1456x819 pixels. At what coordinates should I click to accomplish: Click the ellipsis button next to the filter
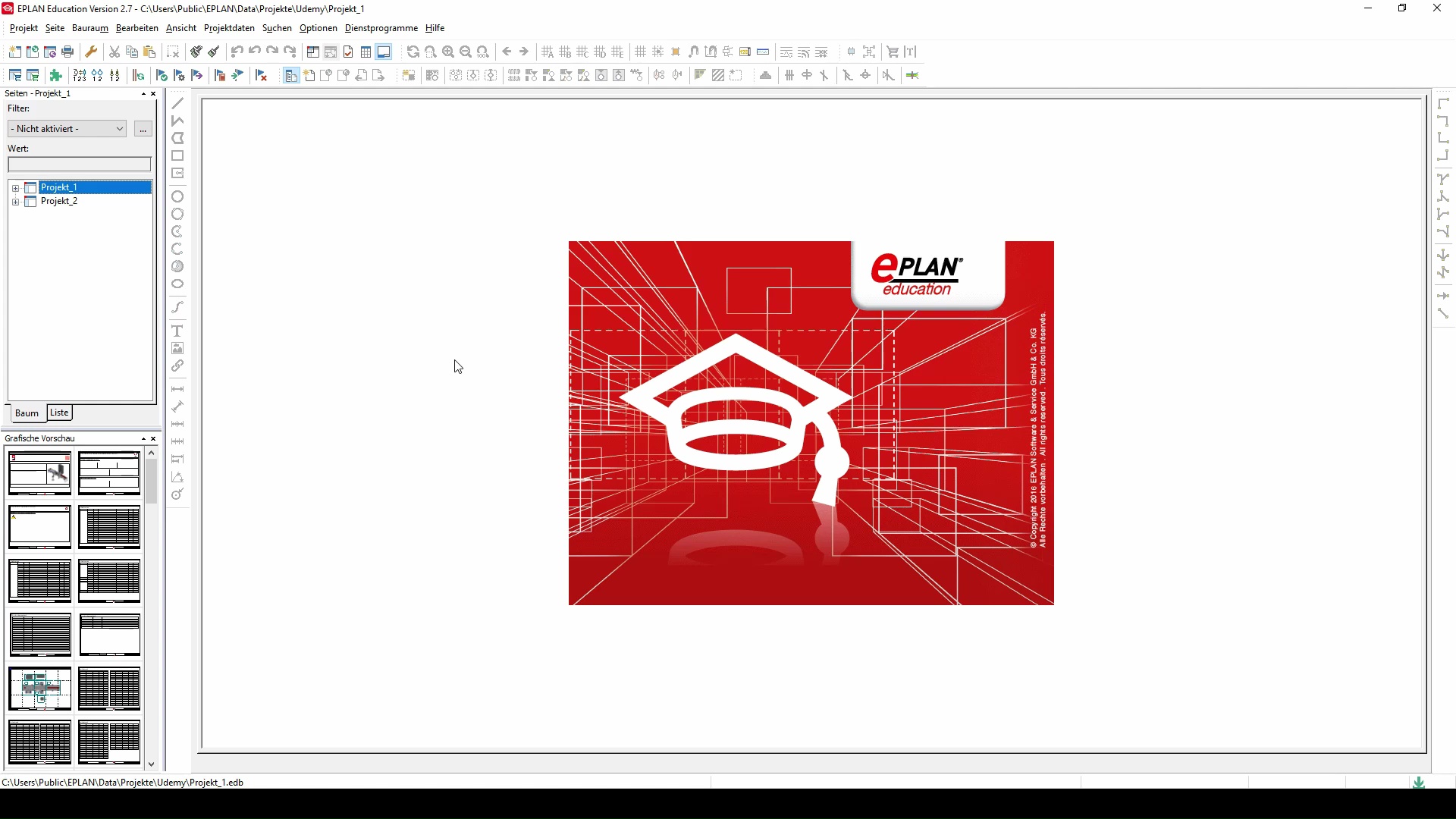point(143,129)
